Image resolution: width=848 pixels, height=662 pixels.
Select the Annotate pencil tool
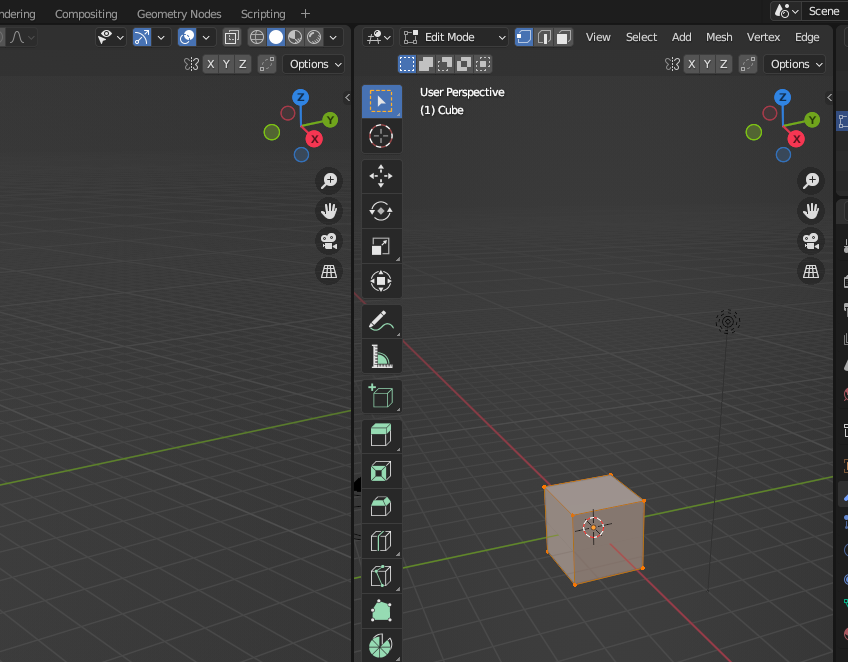point(381,321)
